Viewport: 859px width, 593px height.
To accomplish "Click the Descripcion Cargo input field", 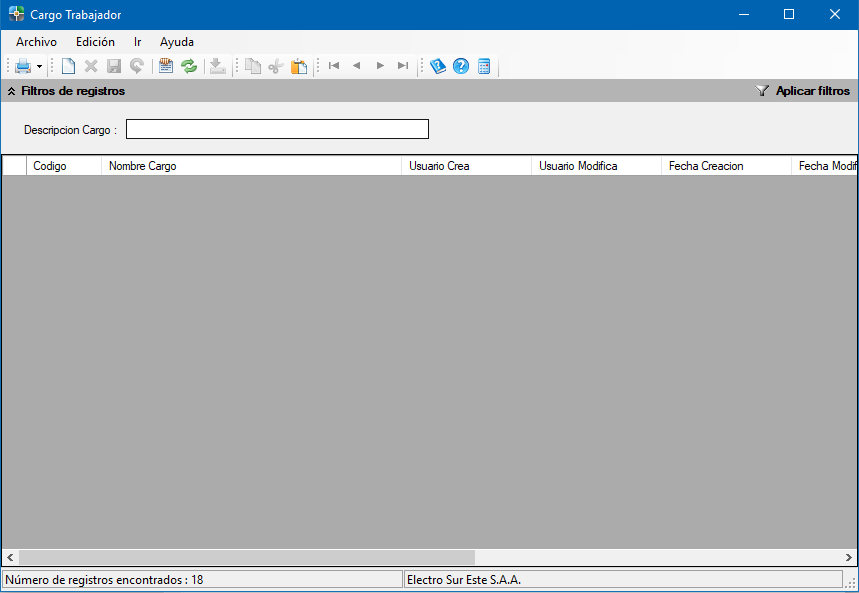I will point(277,129).
